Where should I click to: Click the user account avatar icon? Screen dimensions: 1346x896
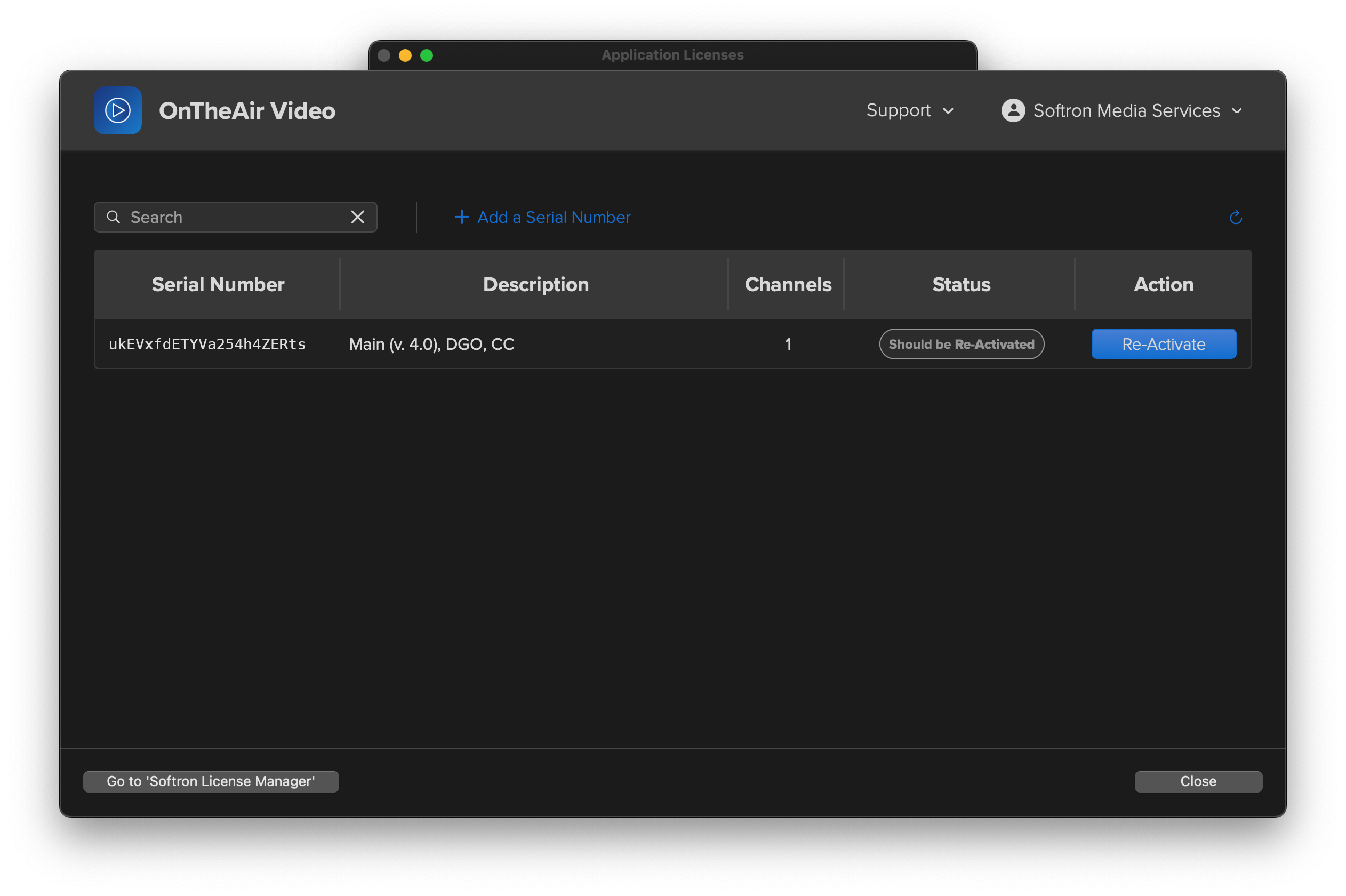click(x=1012, y=110)
